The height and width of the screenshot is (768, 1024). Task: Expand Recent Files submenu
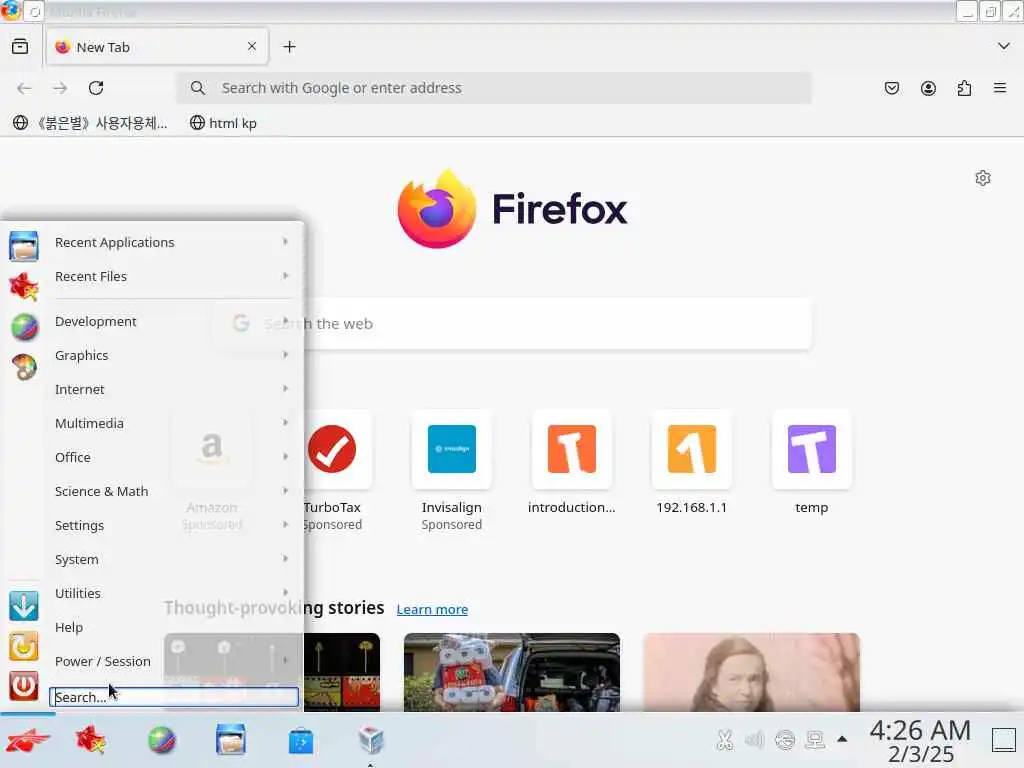point(173,276)
